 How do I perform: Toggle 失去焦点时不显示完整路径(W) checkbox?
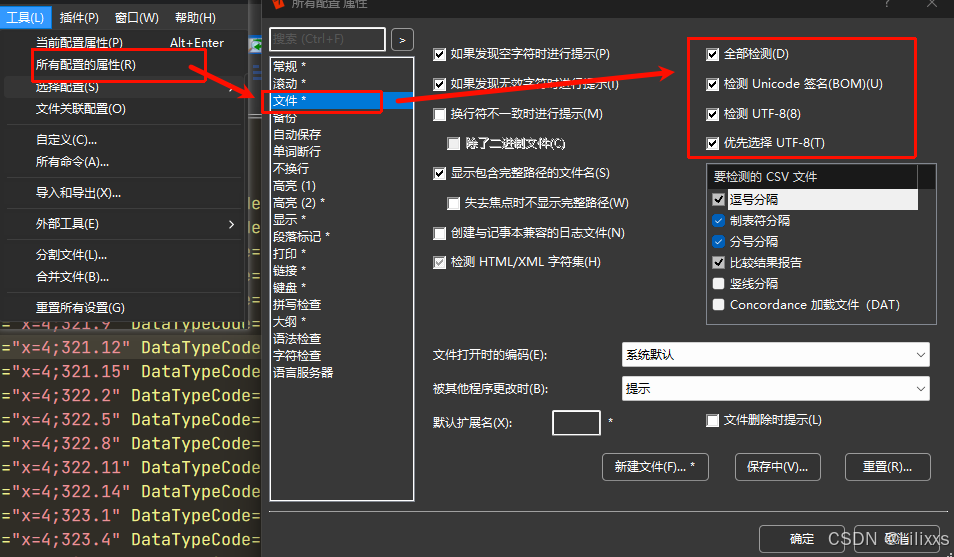(x=453, y=203)
